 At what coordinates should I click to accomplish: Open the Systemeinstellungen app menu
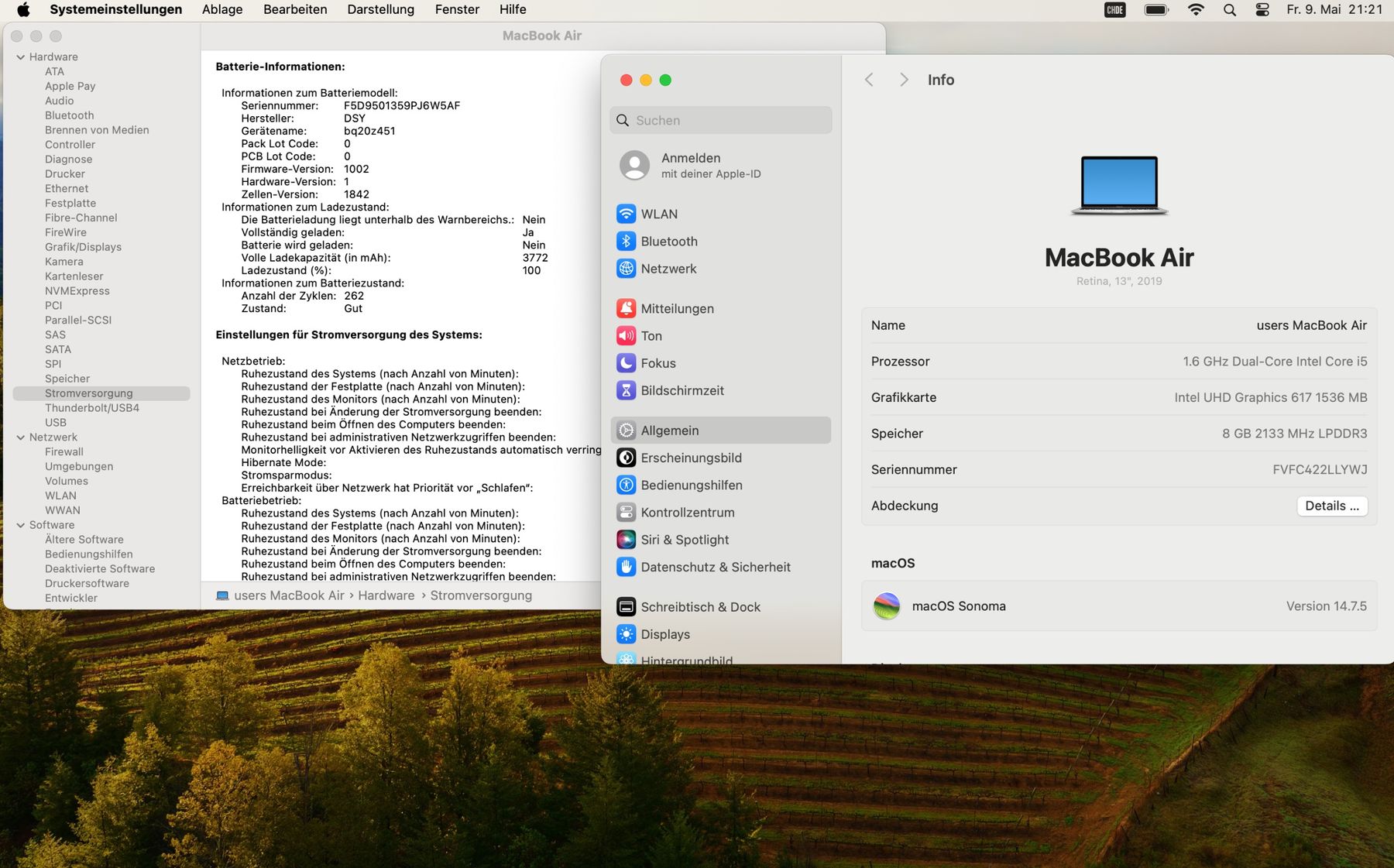point(116,9)
